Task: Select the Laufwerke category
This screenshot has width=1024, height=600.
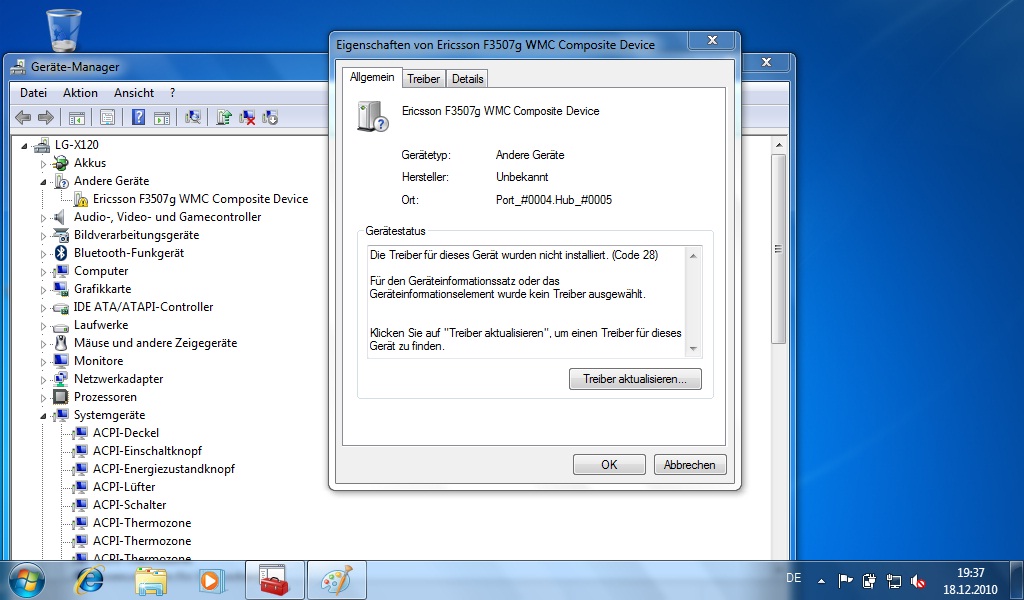Action: click(101, 324)
